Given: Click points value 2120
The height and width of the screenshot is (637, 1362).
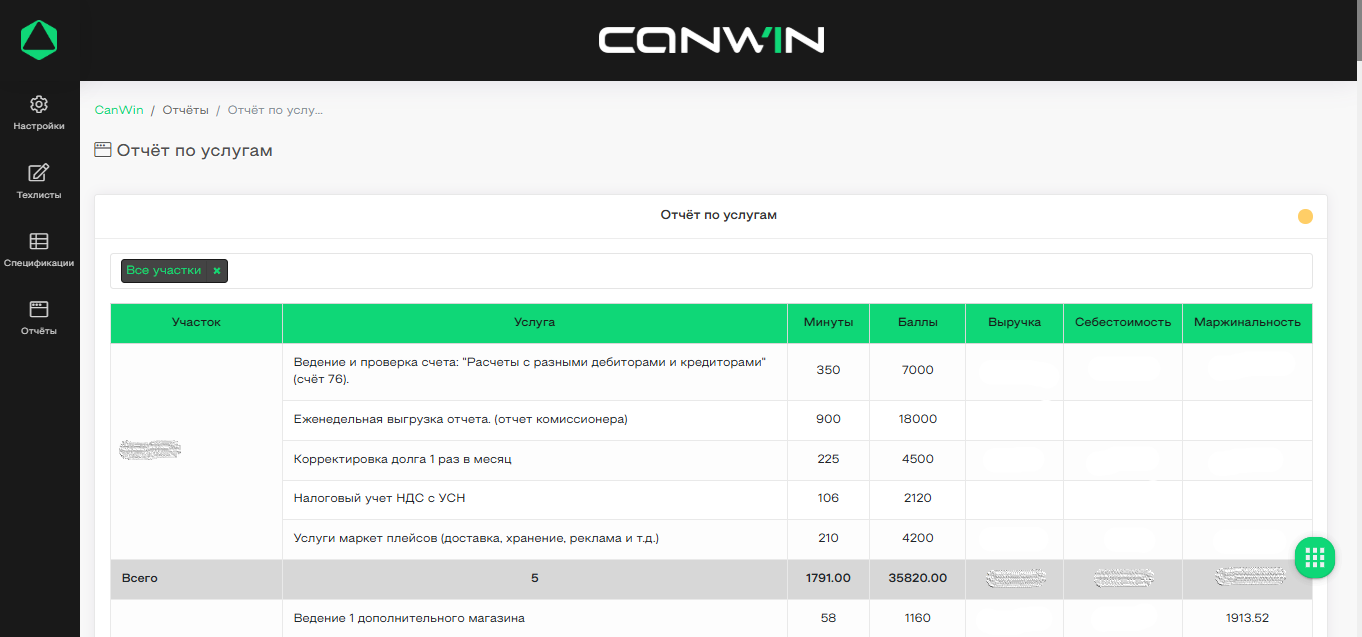Looking at the screenshot, I should pyautogui.click(x=918, y=498).
